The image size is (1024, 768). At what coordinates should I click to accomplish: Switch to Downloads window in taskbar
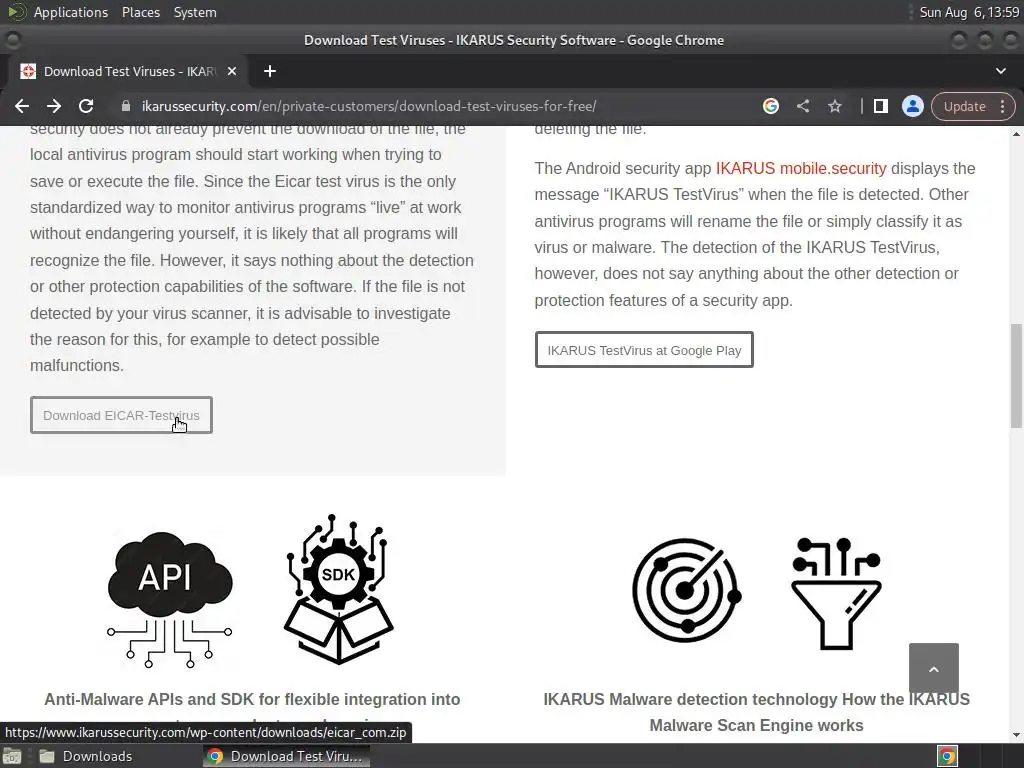pos(86,756)
